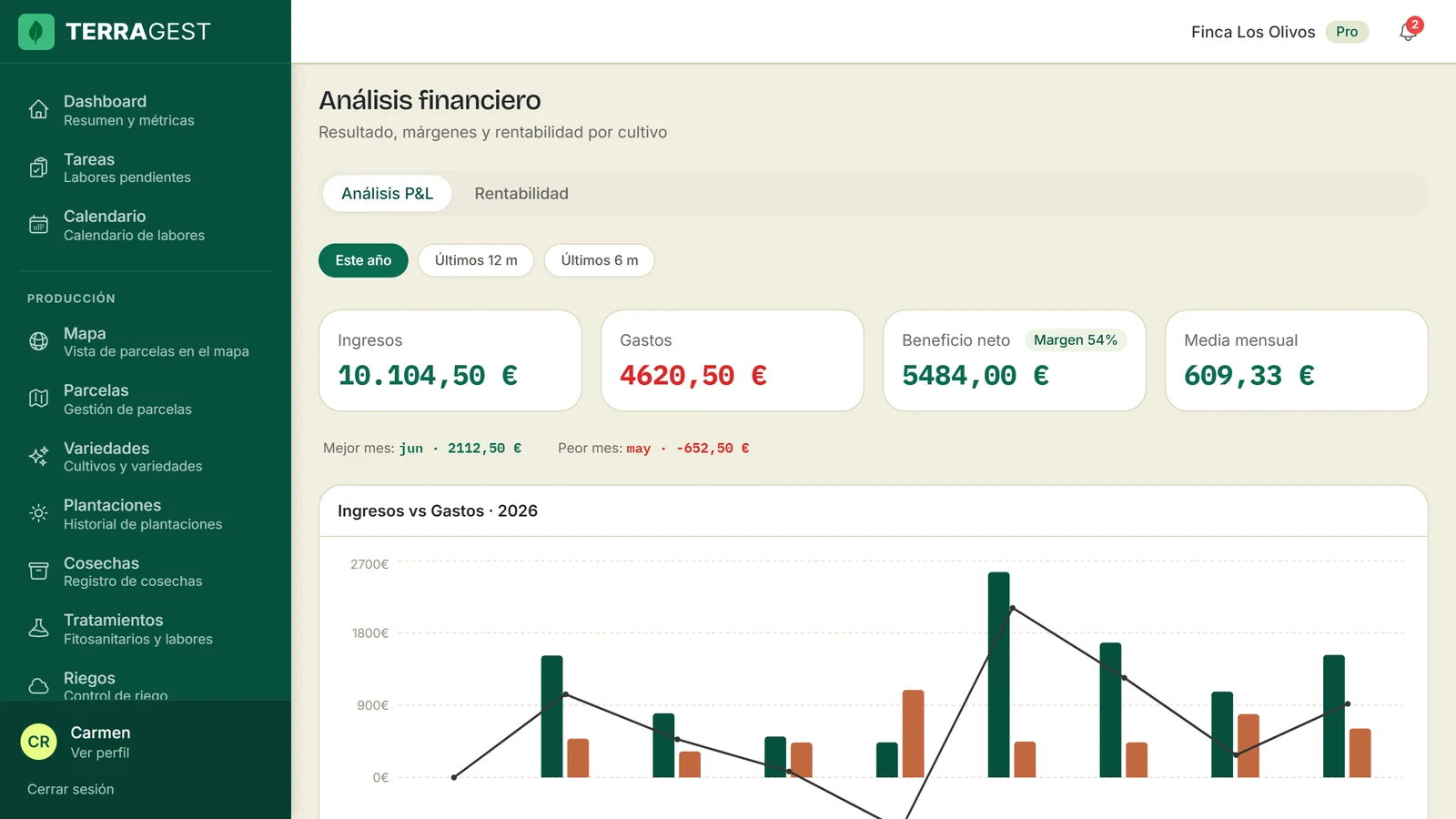This screenshot has width=1456, height=819.
Task: Open the Dashboard menu label
Action: point(105,101)
